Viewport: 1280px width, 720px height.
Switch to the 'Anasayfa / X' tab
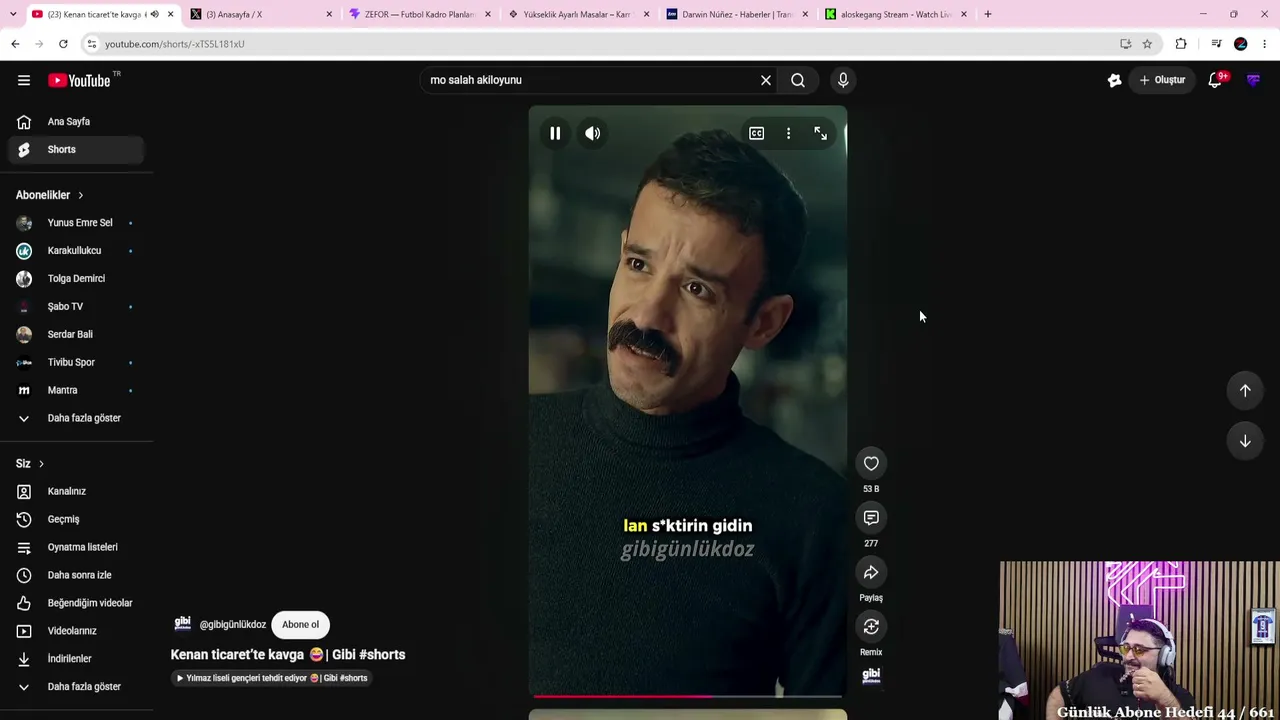coord(261,14)
